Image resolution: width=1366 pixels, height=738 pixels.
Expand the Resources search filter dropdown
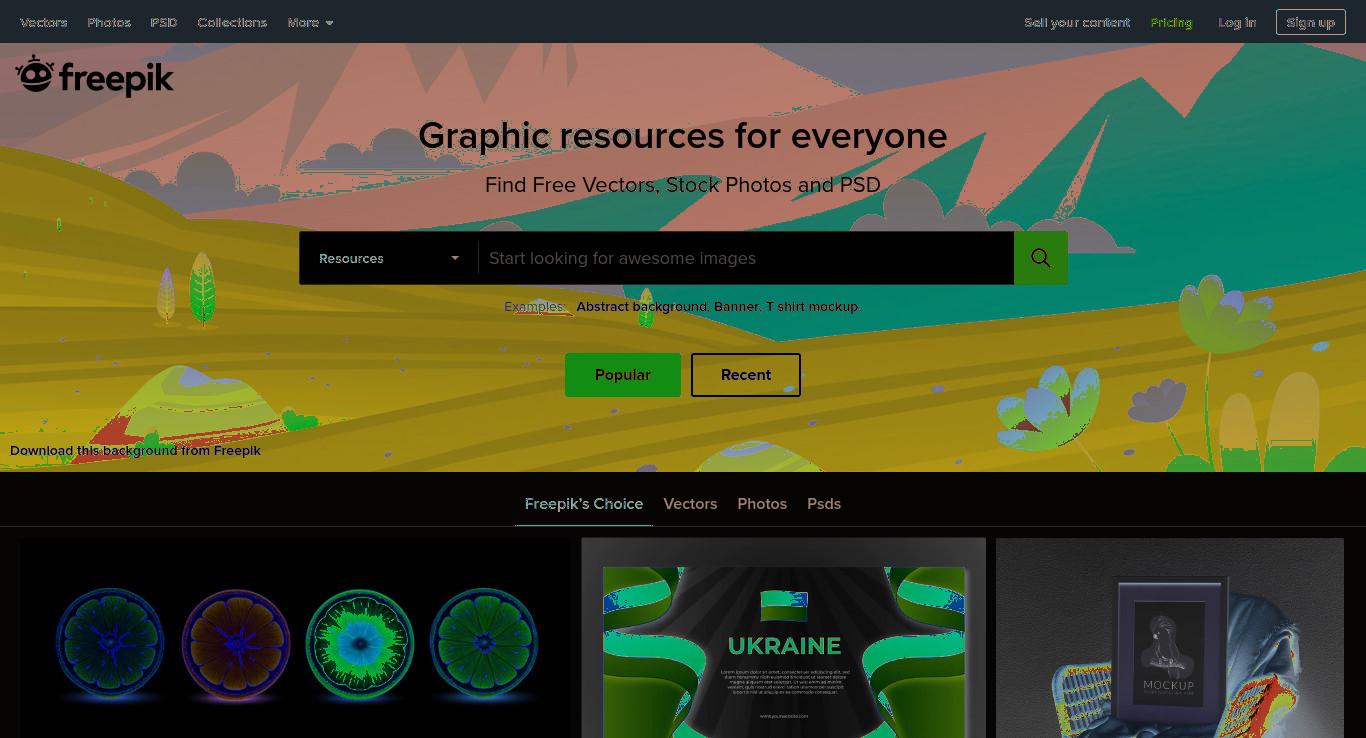388,258
